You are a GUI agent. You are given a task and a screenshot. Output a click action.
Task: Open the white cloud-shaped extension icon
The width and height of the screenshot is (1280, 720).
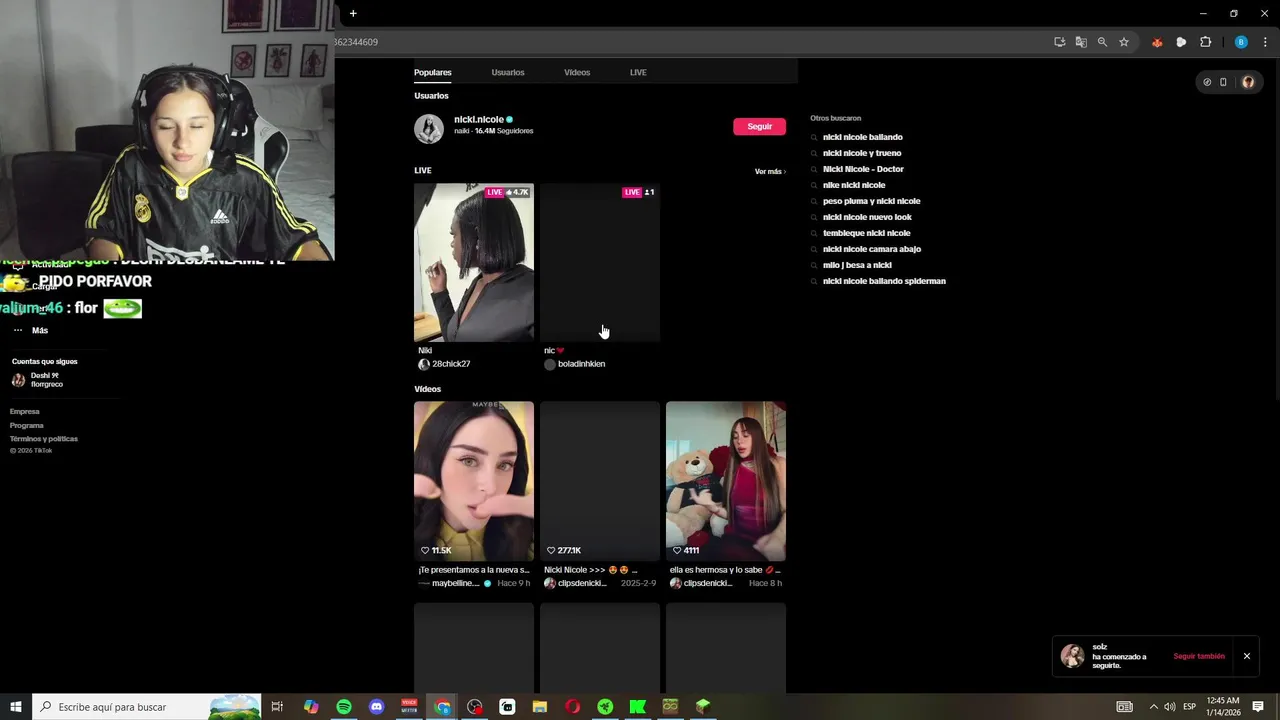(1181, 42)
